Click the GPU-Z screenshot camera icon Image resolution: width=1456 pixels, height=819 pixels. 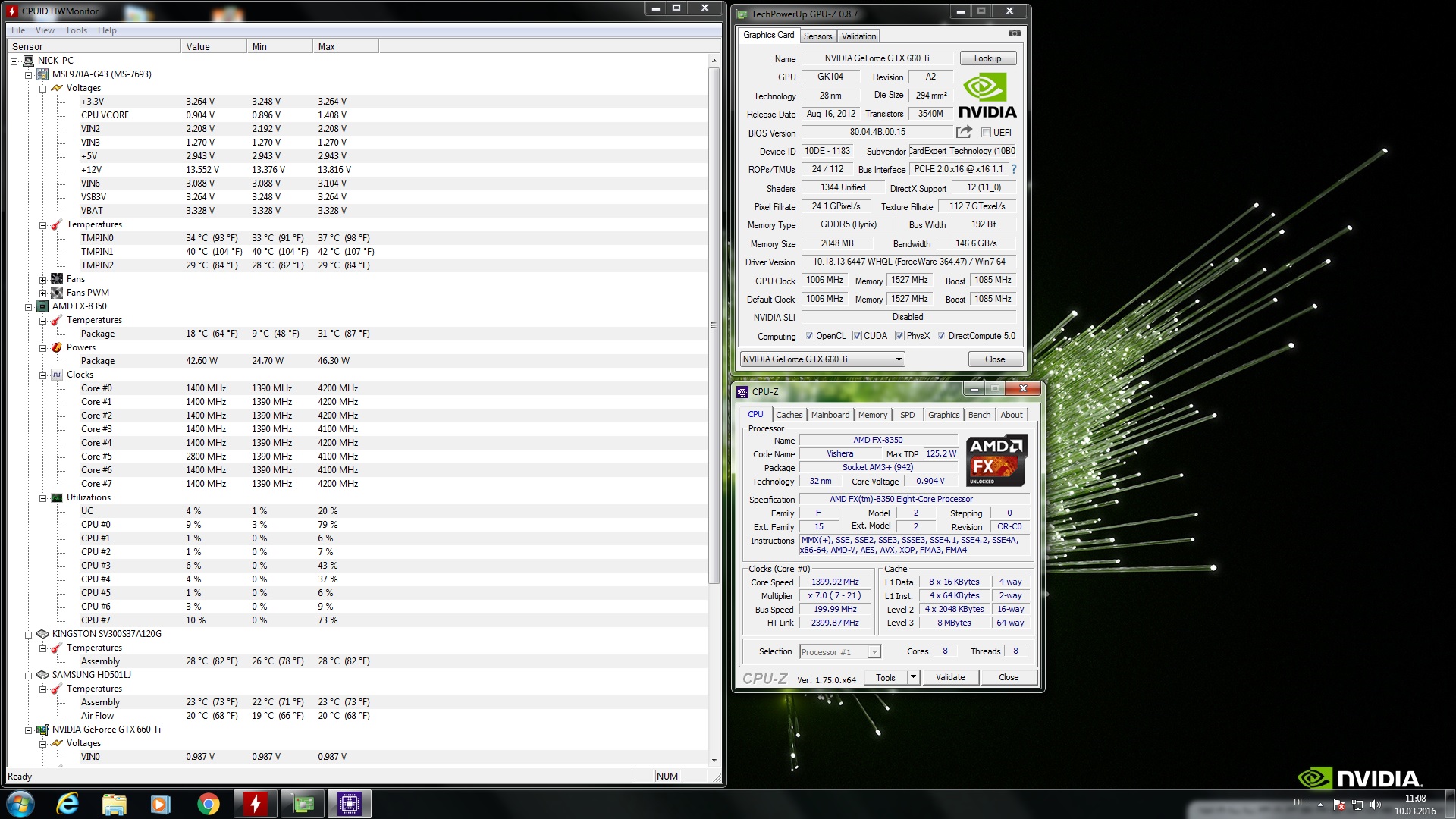(1014, 33)
